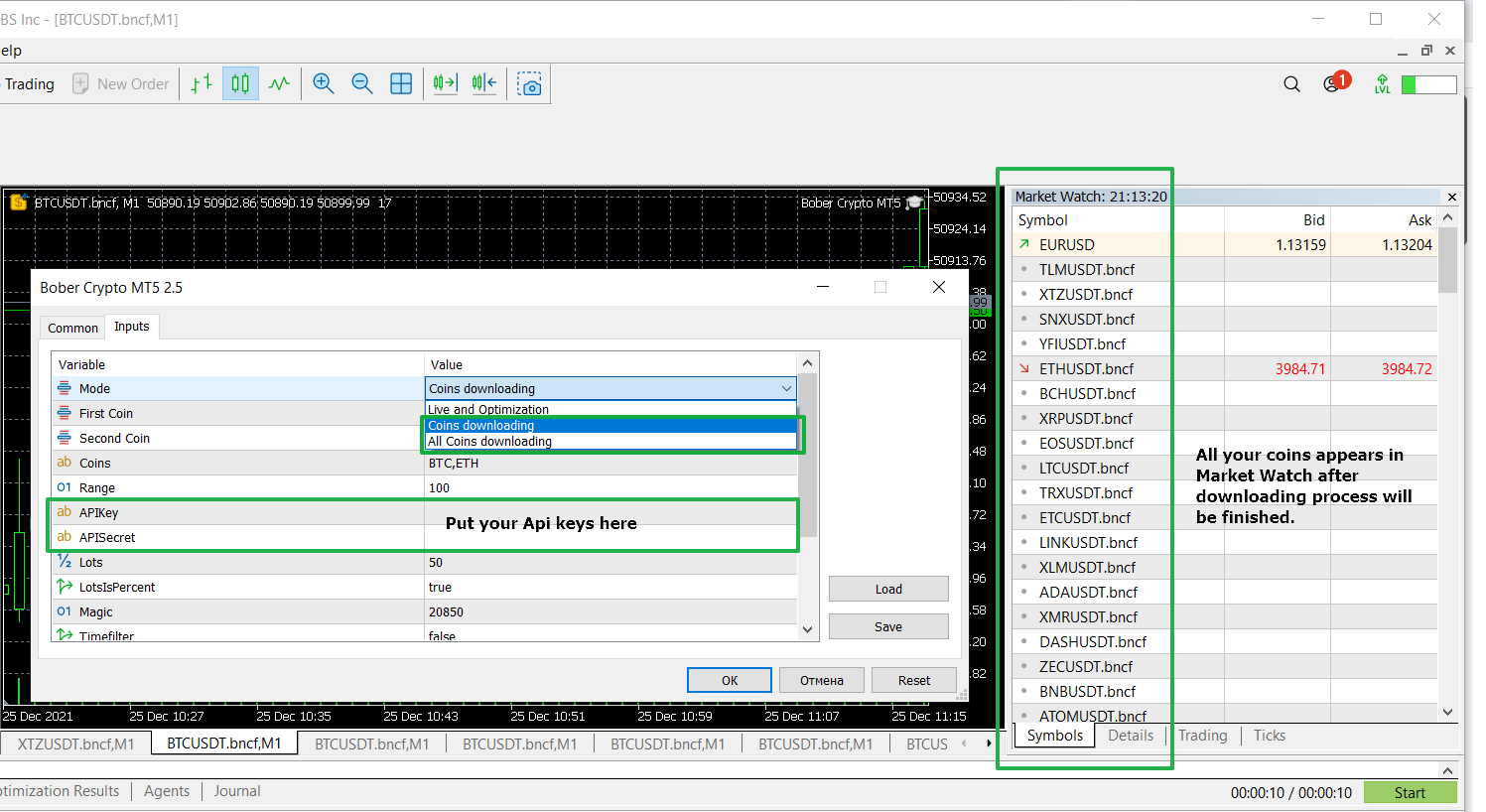Click the Ask column header
1486x812 pixels.
tap(1384, 220)
